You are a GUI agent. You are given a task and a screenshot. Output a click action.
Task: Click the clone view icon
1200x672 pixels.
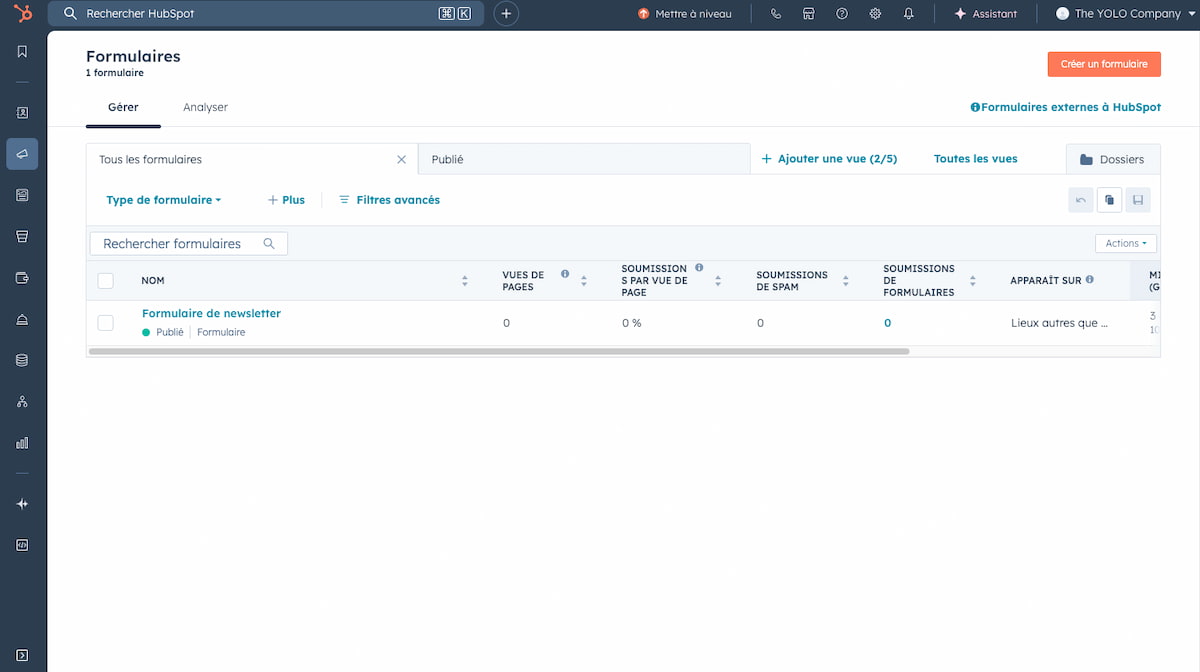[1109, 200]
